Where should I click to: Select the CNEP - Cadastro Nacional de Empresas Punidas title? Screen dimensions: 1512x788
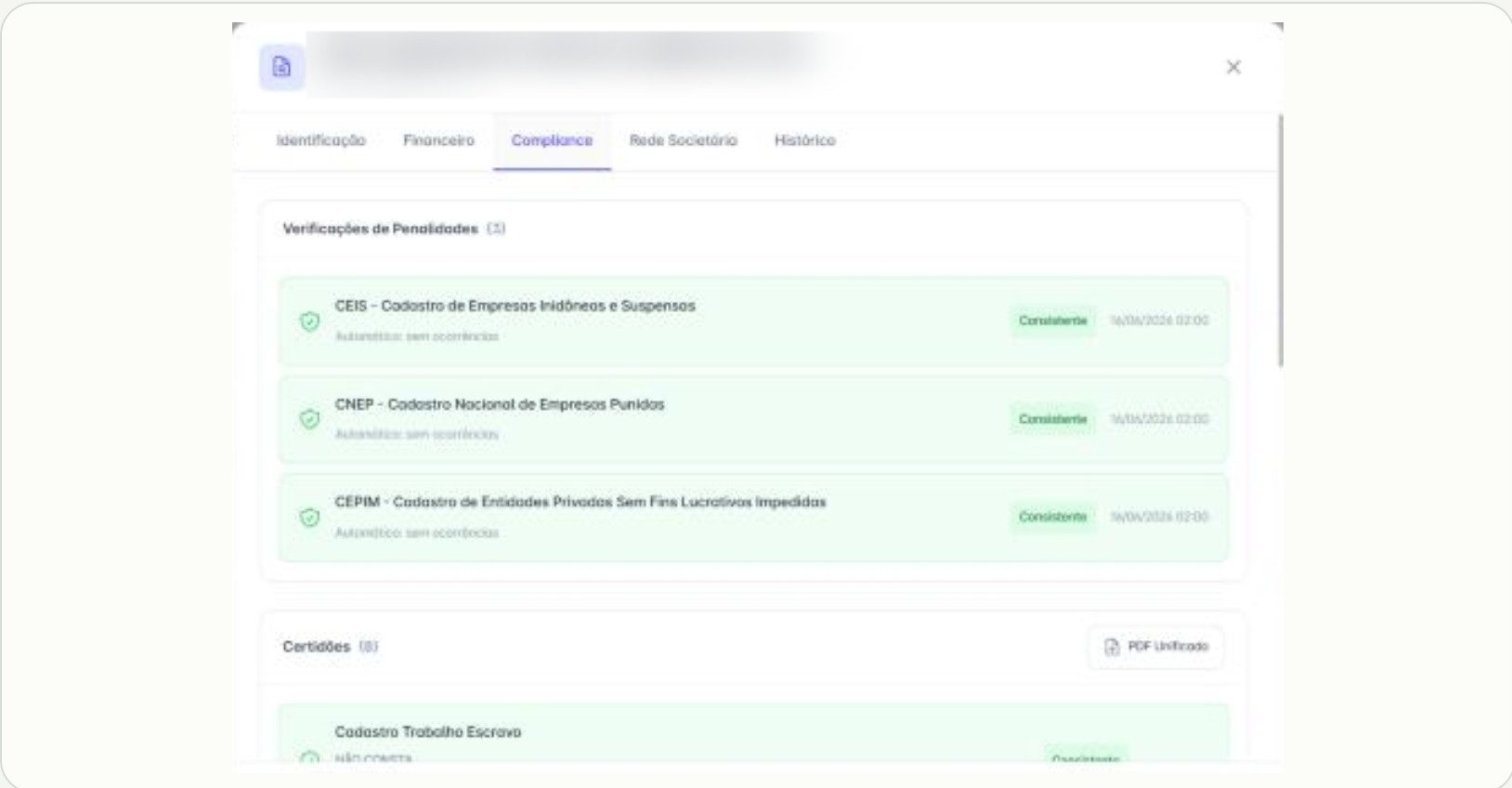tap(500, 404)
